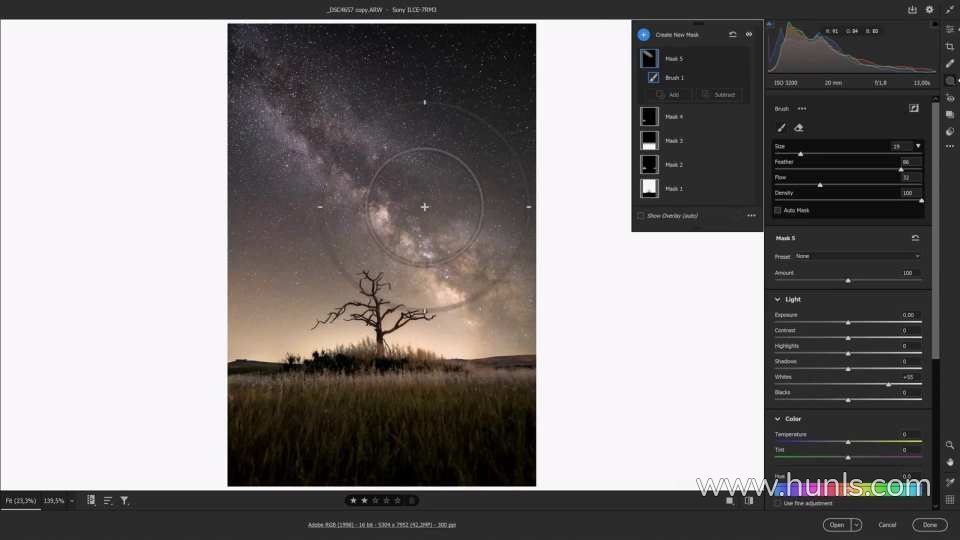Click the Whites slider handle
960x540 pixels.
coord(888,384)
